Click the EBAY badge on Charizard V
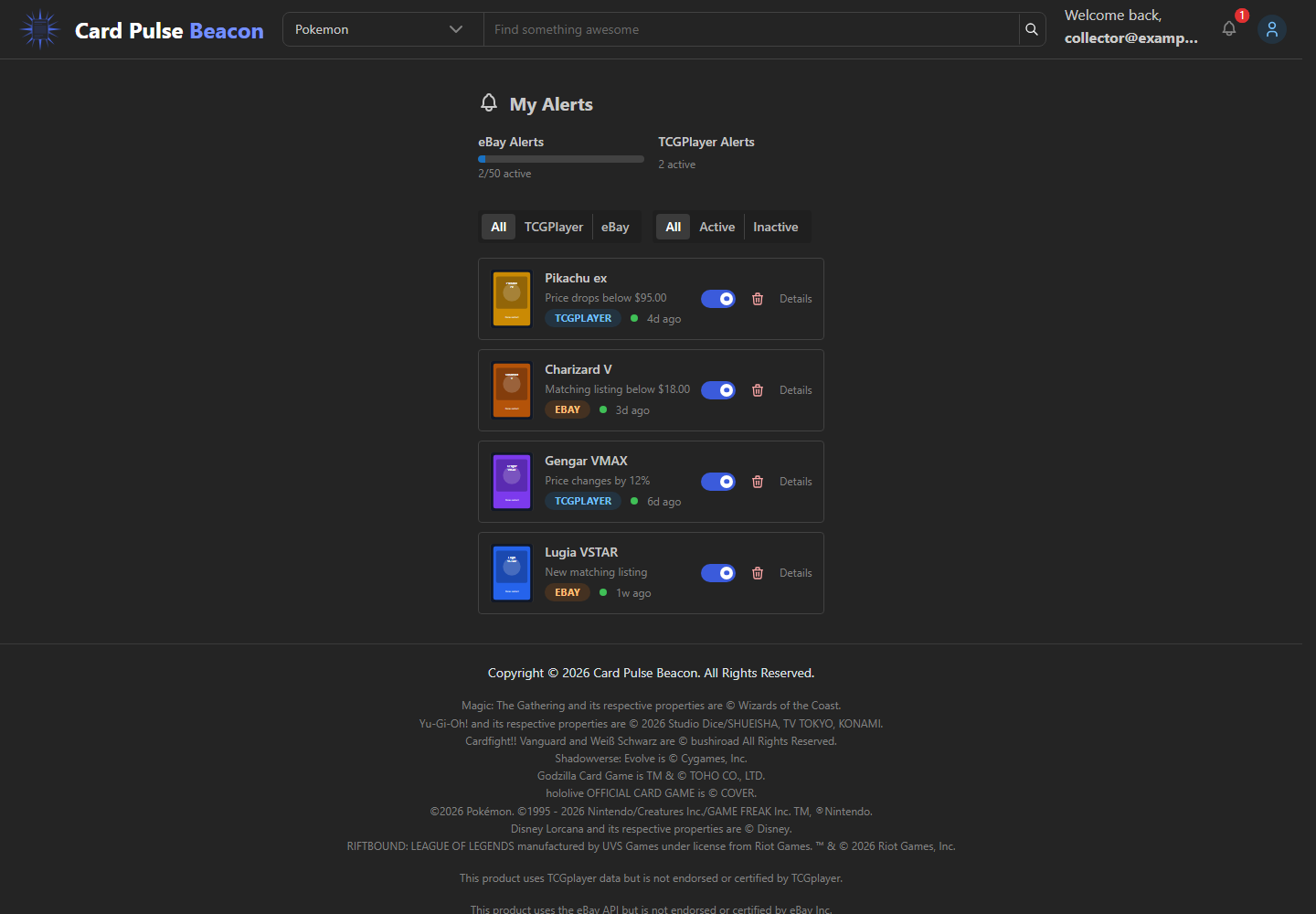Image resolution: width=1316 pixels, height=914 pixels. click(568, 409)
